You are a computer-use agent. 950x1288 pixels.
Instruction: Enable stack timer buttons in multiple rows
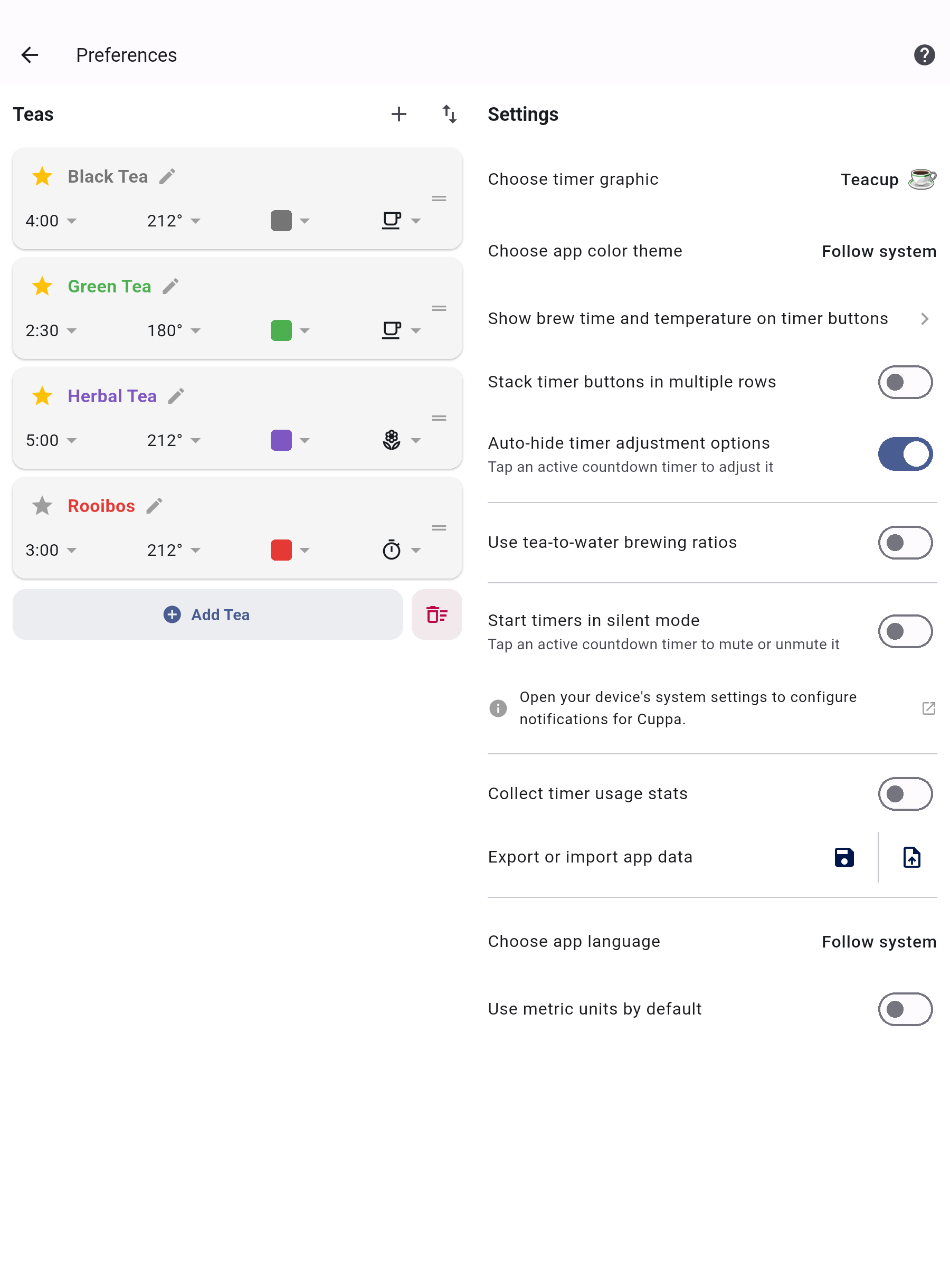(x=905, y=382)
